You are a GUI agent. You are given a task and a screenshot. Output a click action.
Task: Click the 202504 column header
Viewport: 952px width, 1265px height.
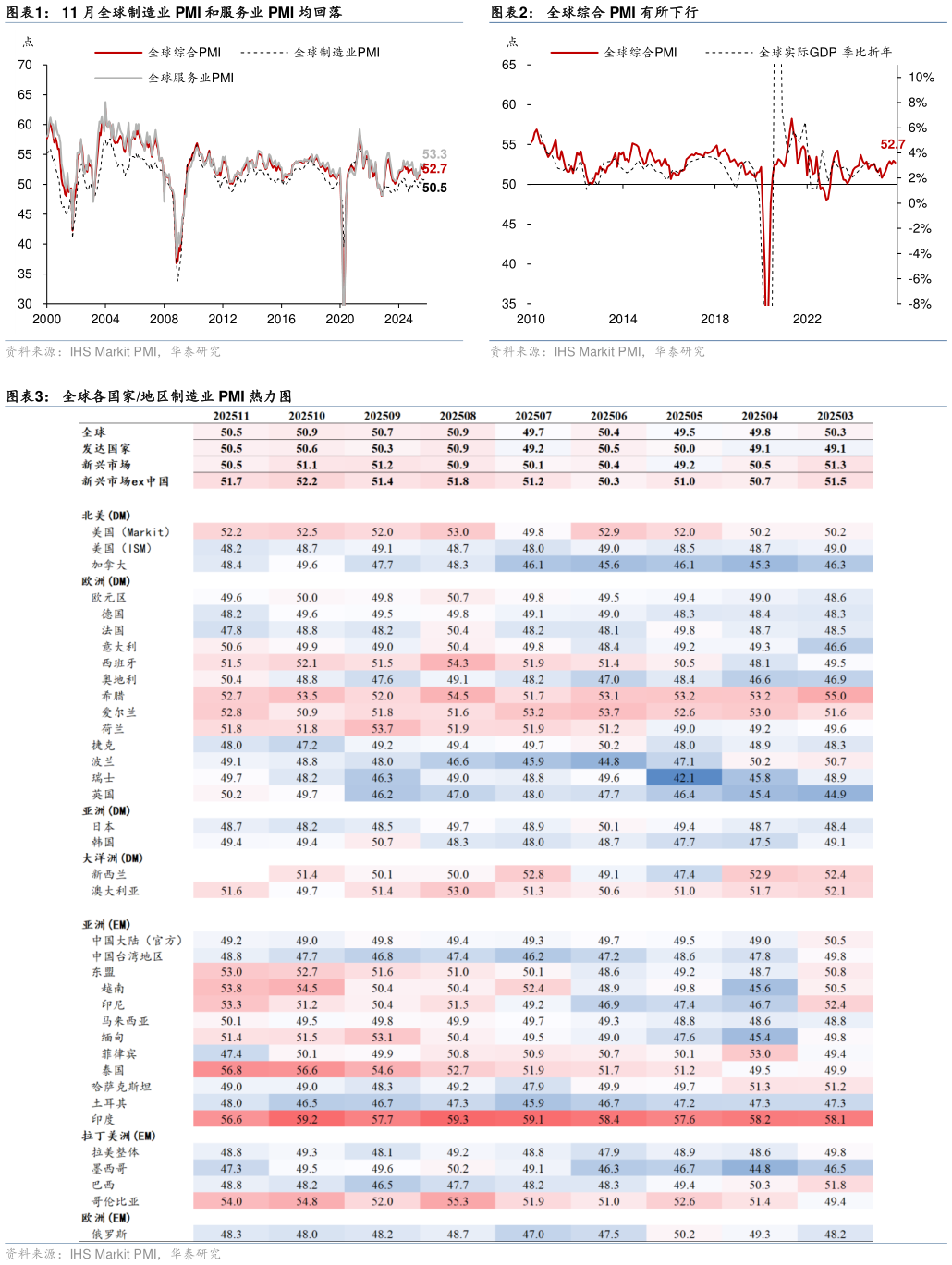760,416
